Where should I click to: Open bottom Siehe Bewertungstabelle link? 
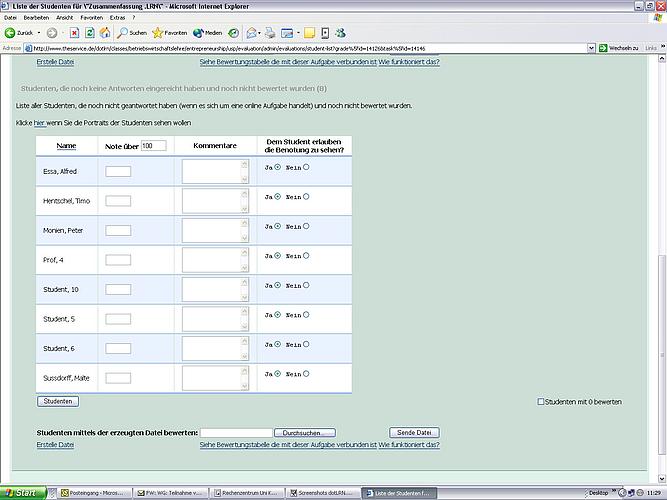click(288, 445)
